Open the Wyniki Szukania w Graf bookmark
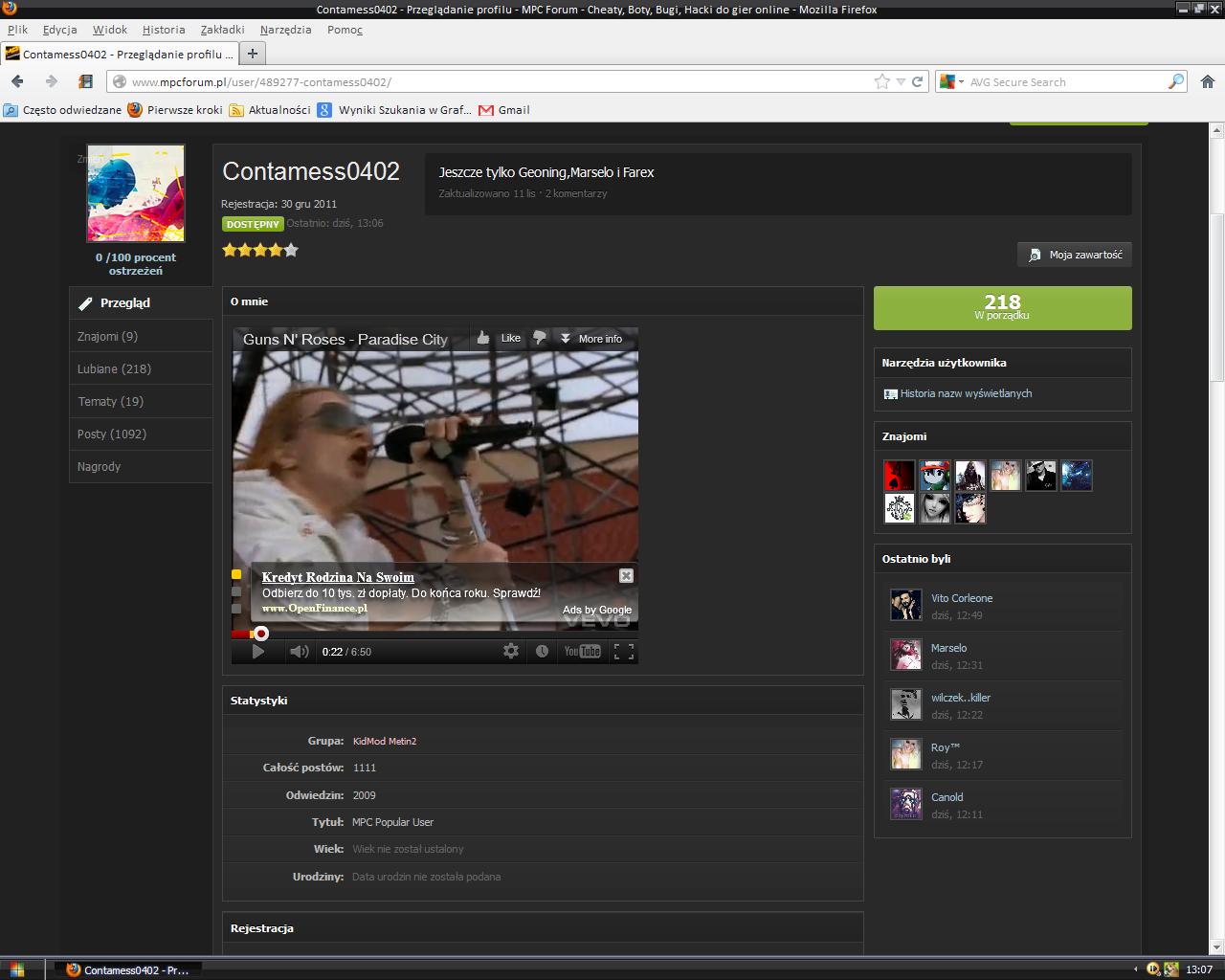Viewport: 1225px width, 980px height. [394, 110]
